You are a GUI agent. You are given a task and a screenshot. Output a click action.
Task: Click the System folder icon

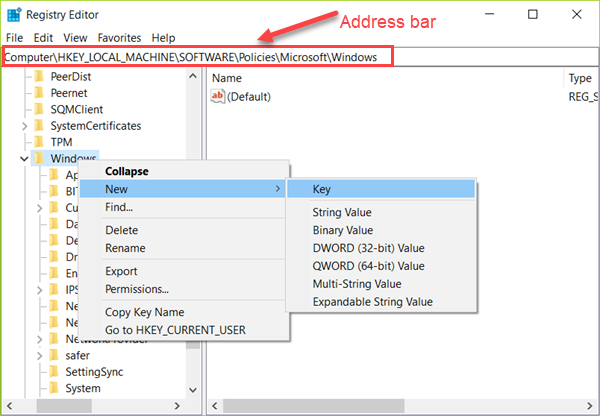(54, 388)
